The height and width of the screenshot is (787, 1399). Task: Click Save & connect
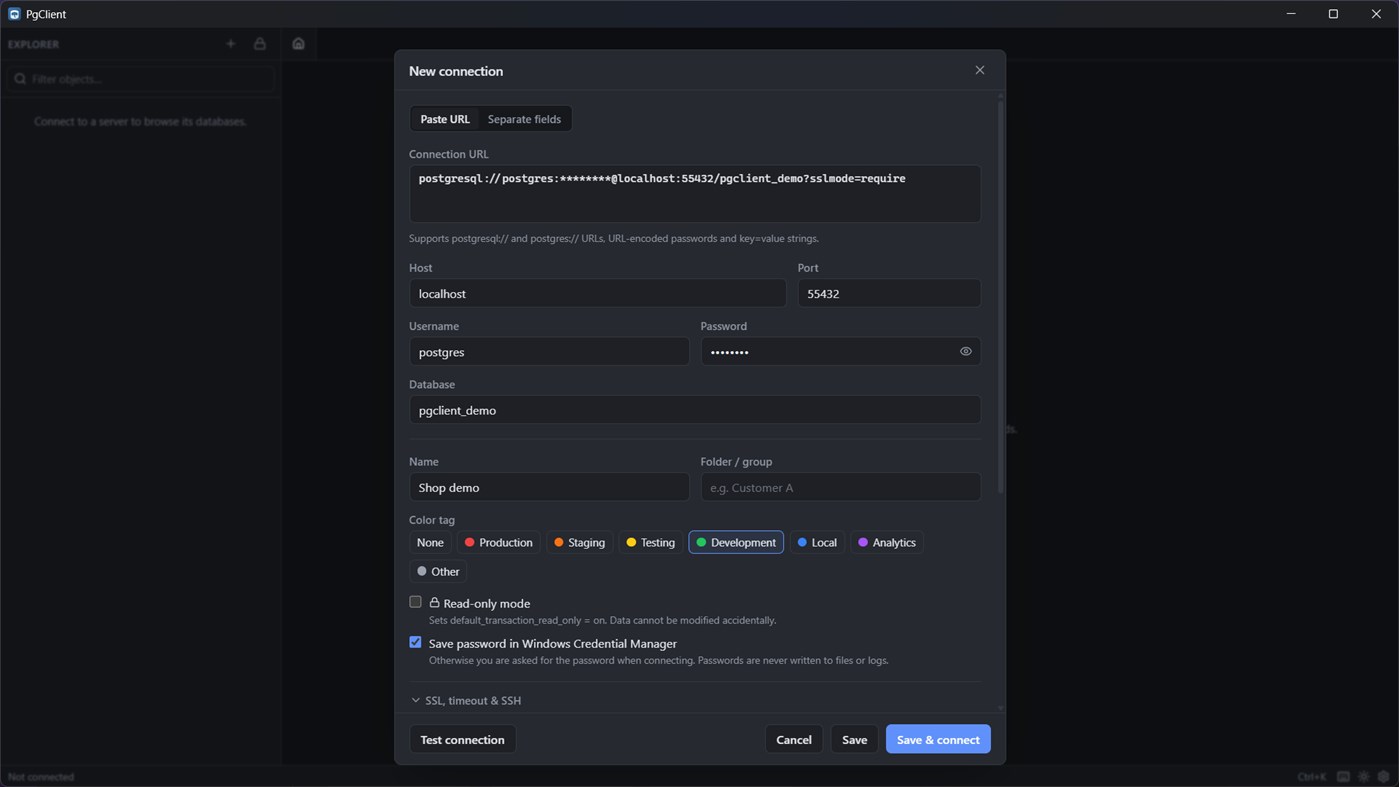click(x=938, y=739)
